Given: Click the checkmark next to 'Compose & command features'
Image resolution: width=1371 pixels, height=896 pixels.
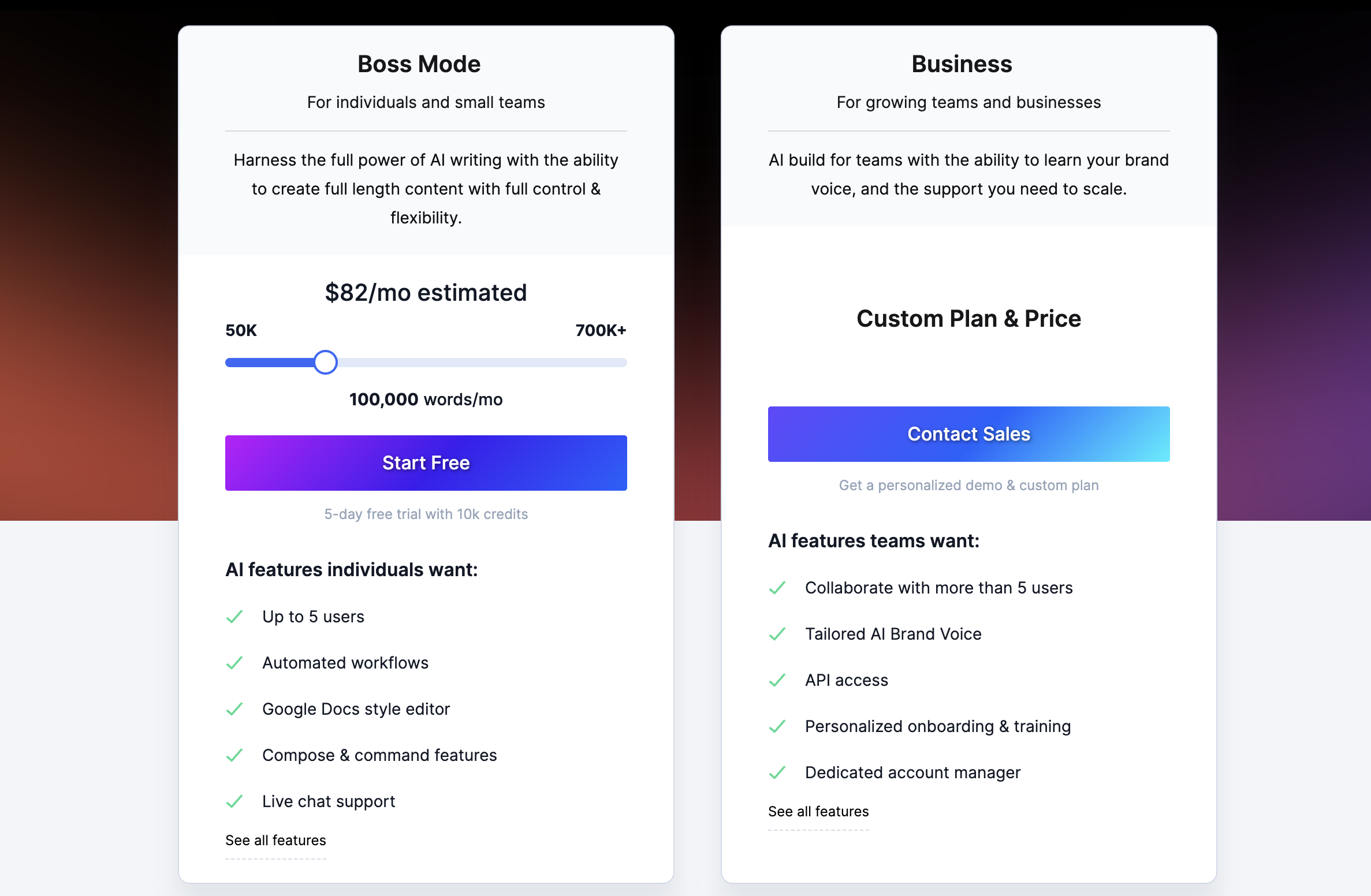Looking at the screenshot, I should pos(234,755).
